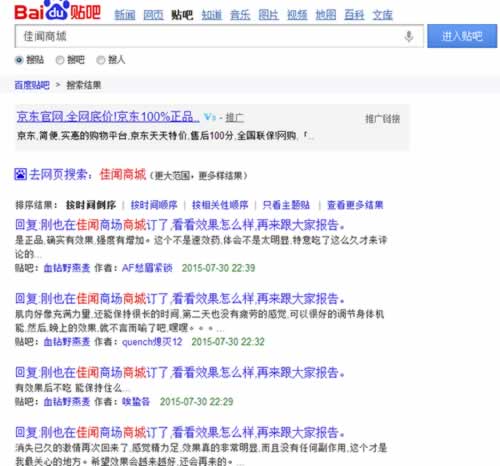Click the V3 badge in the 京东 ad
The width and height of the screenshot is (500, 466).
tap(210, 117)
